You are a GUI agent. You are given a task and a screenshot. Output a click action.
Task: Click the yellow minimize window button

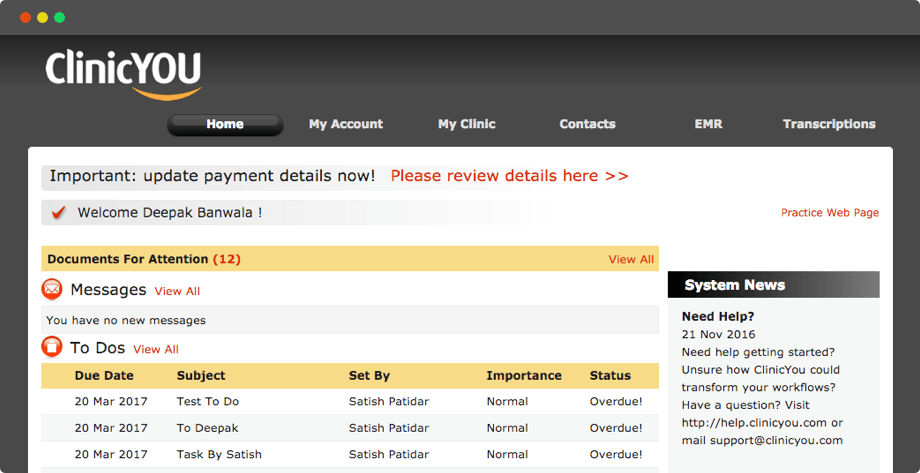(x=42, y=18)
